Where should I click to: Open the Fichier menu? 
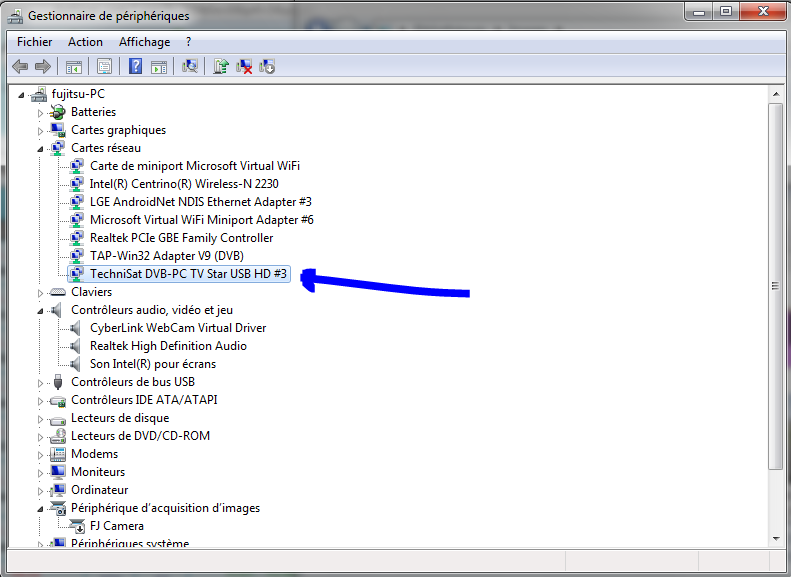coord(34,42)
